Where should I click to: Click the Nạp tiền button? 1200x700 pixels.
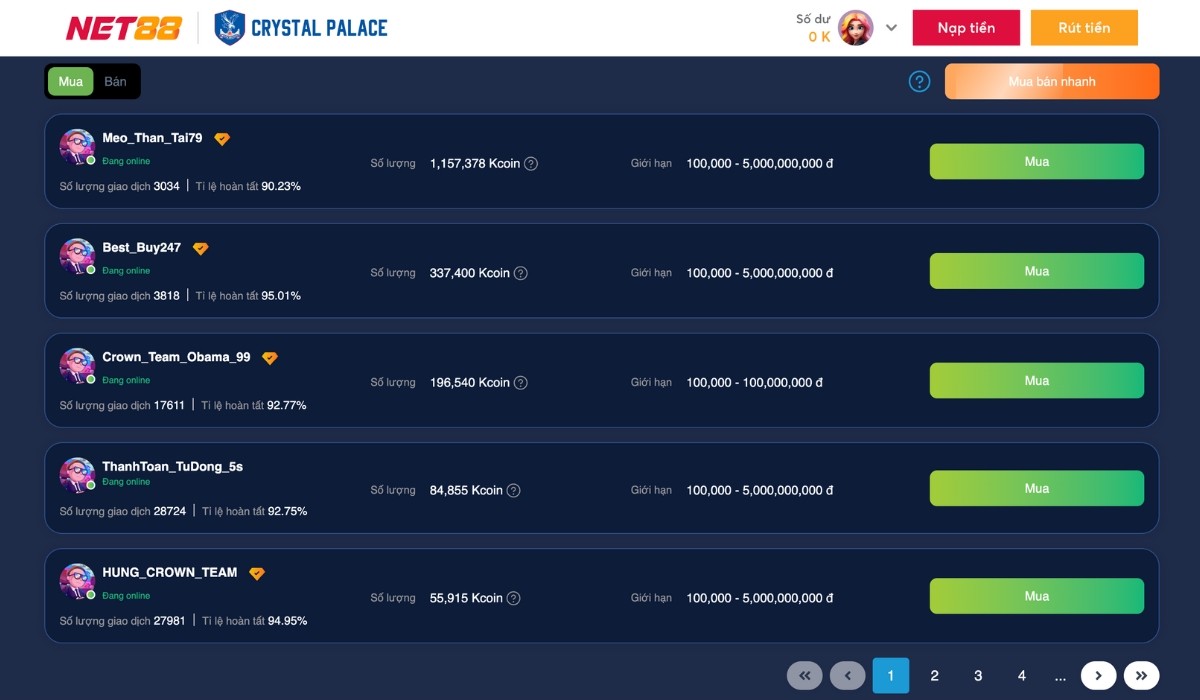(966, 28)
